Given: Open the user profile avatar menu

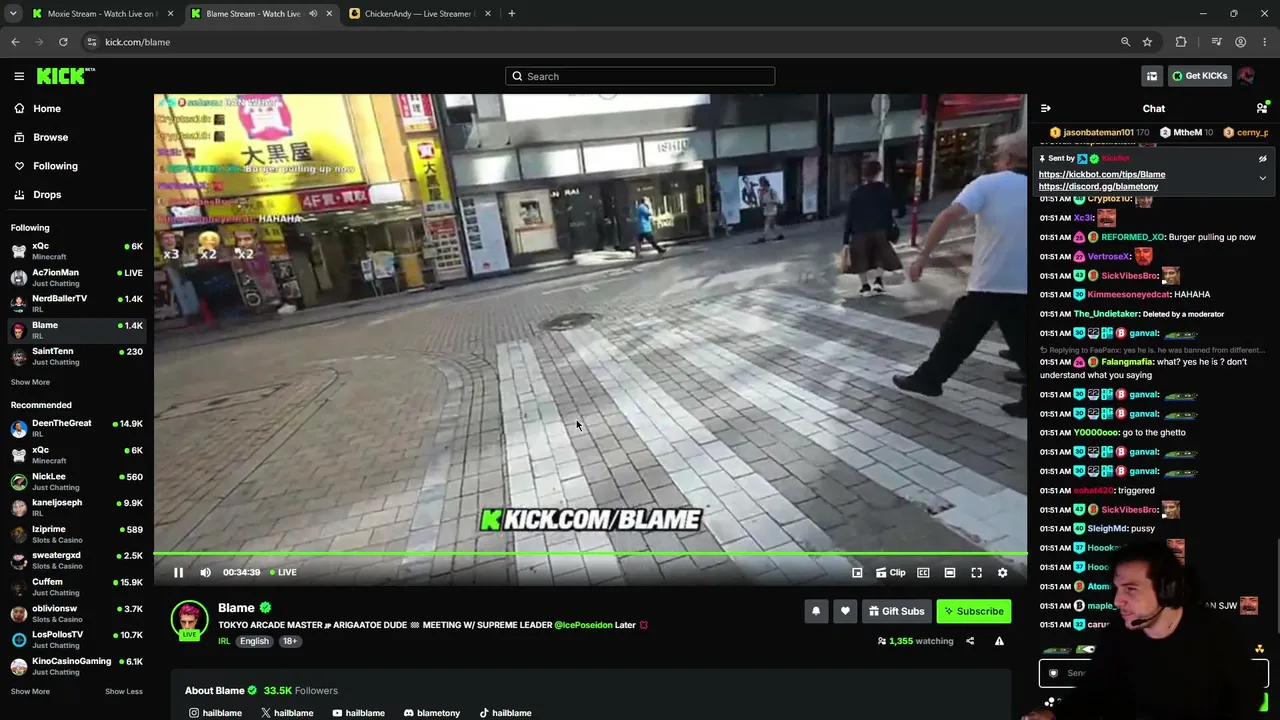Looking at the screenshot, I should 1246,76.
